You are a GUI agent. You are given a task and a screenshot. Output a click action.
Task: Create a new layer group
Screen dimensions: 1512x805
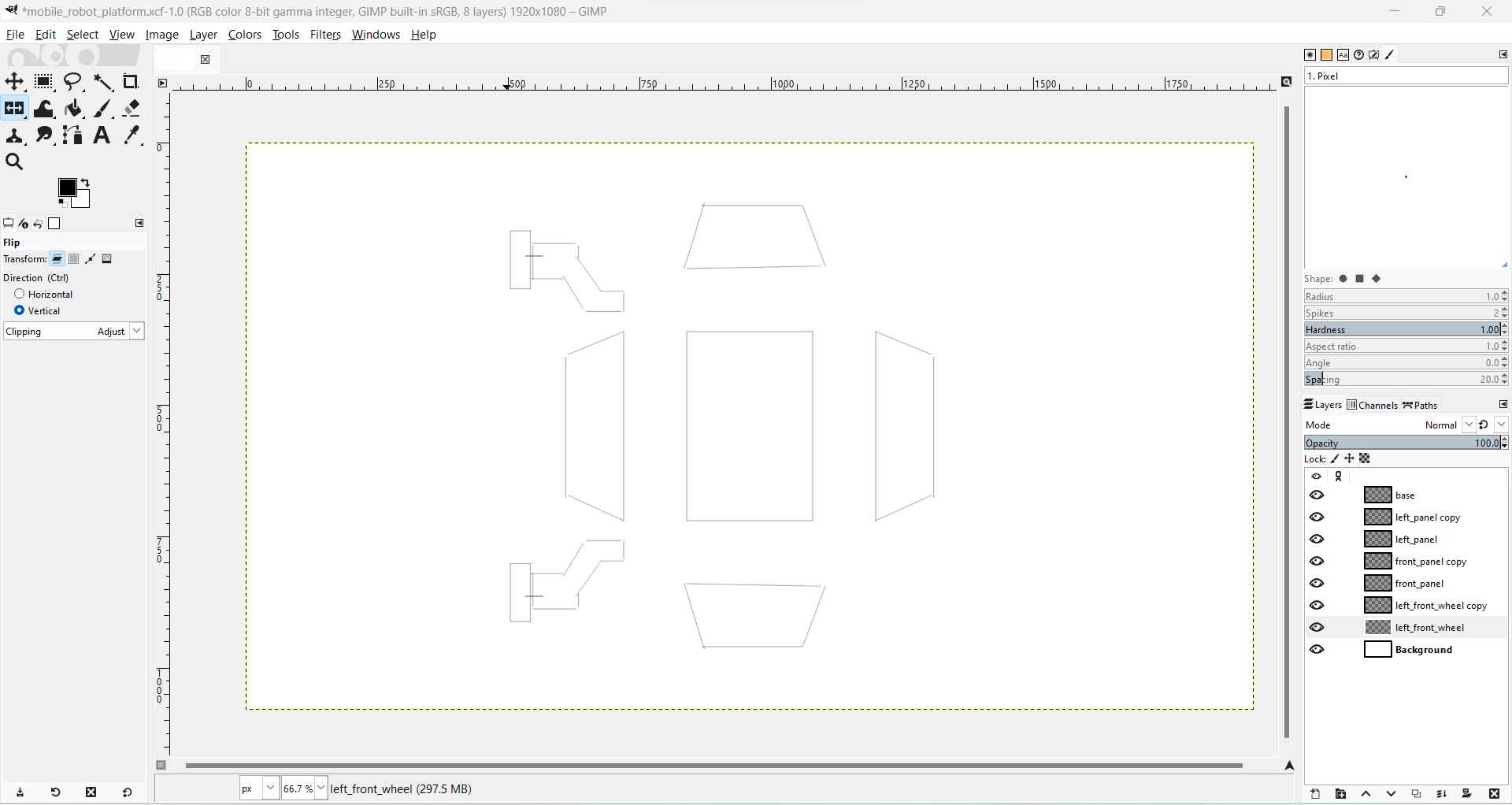coord(1340,794)
